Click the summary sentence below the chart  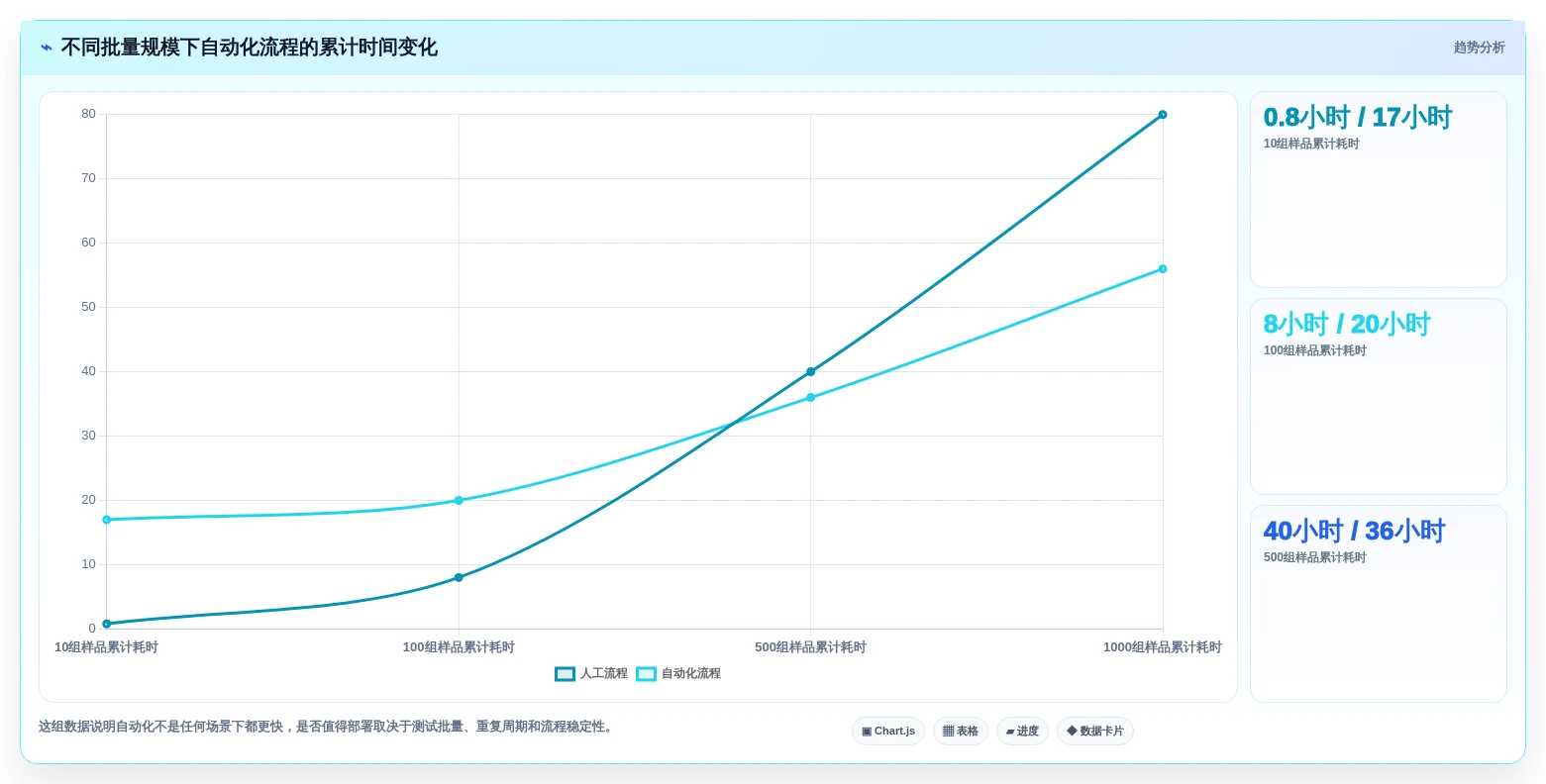pos(328,727)
